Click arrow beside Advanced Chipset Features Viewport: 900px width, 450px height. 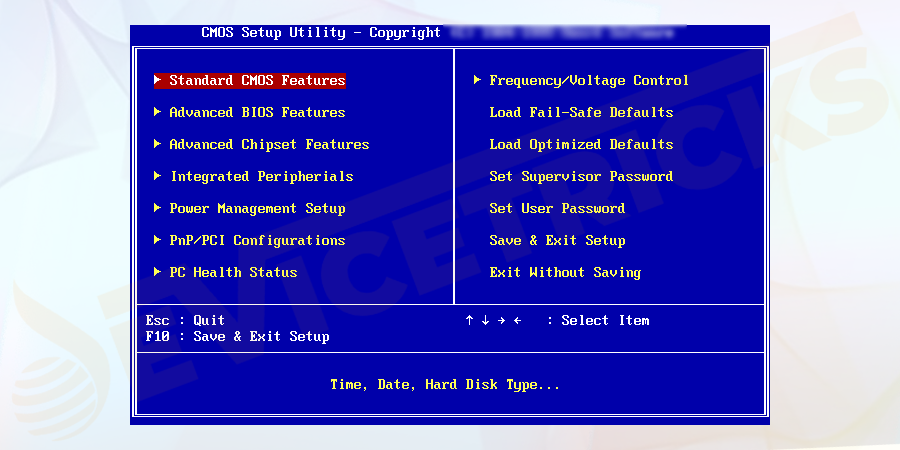pos(158,144)
